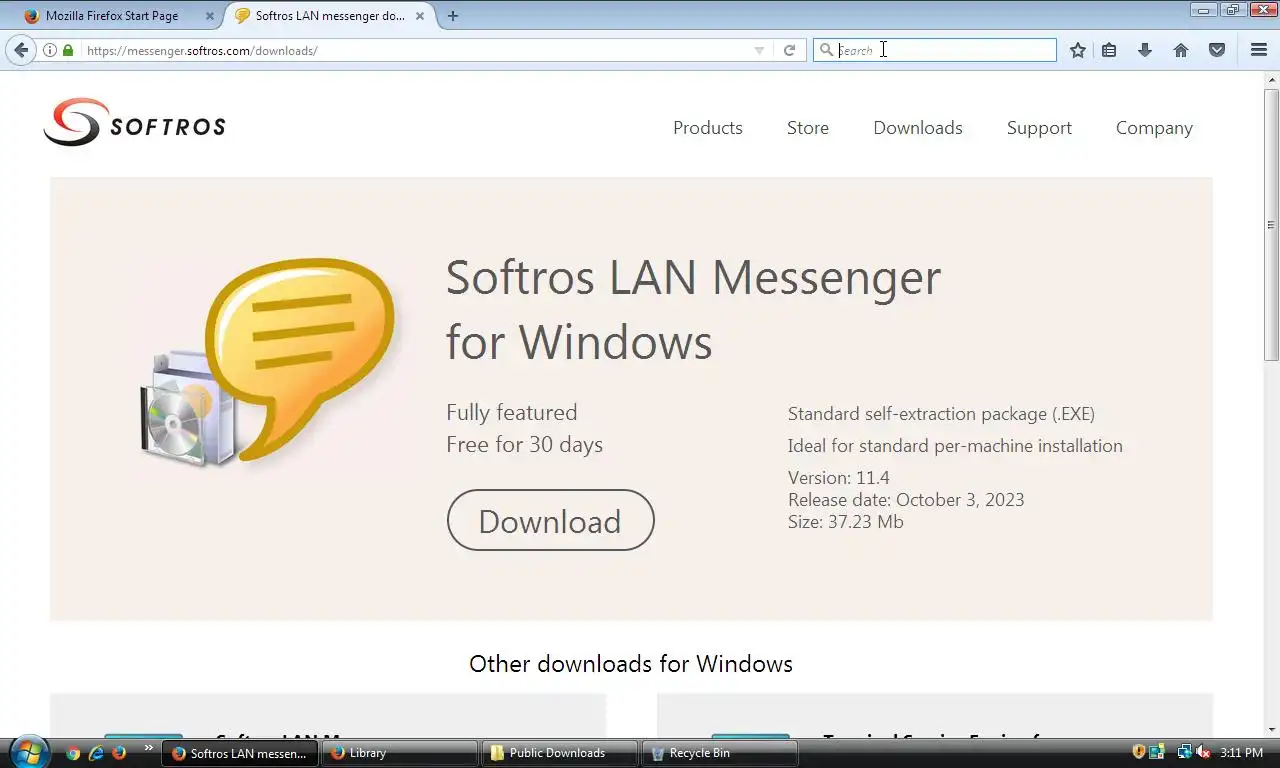The image size is (1280, 768).
Task: Open the downloads arrow icon in the toolbar
Action: click(x=1145, y=50)
